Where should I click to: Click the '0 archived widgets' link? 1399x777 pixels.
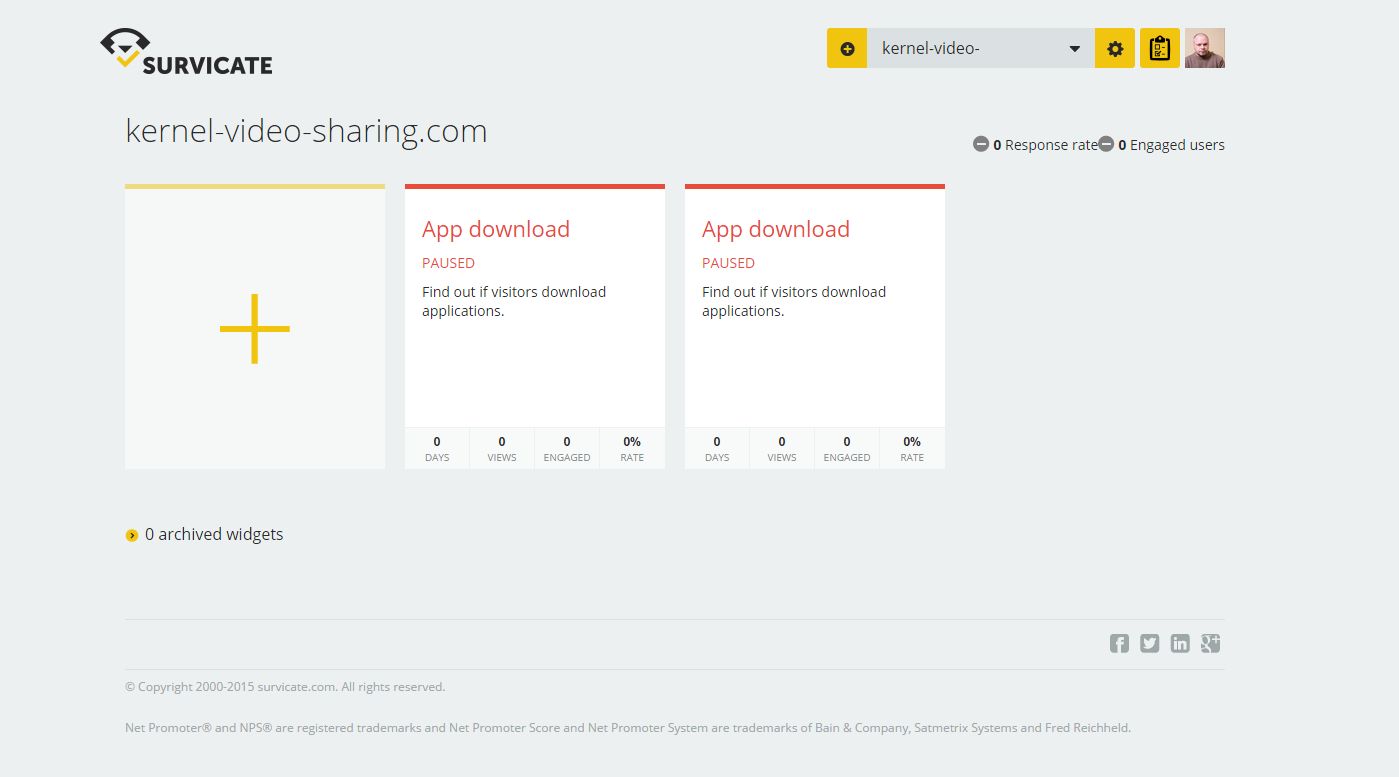pos(214,535)
